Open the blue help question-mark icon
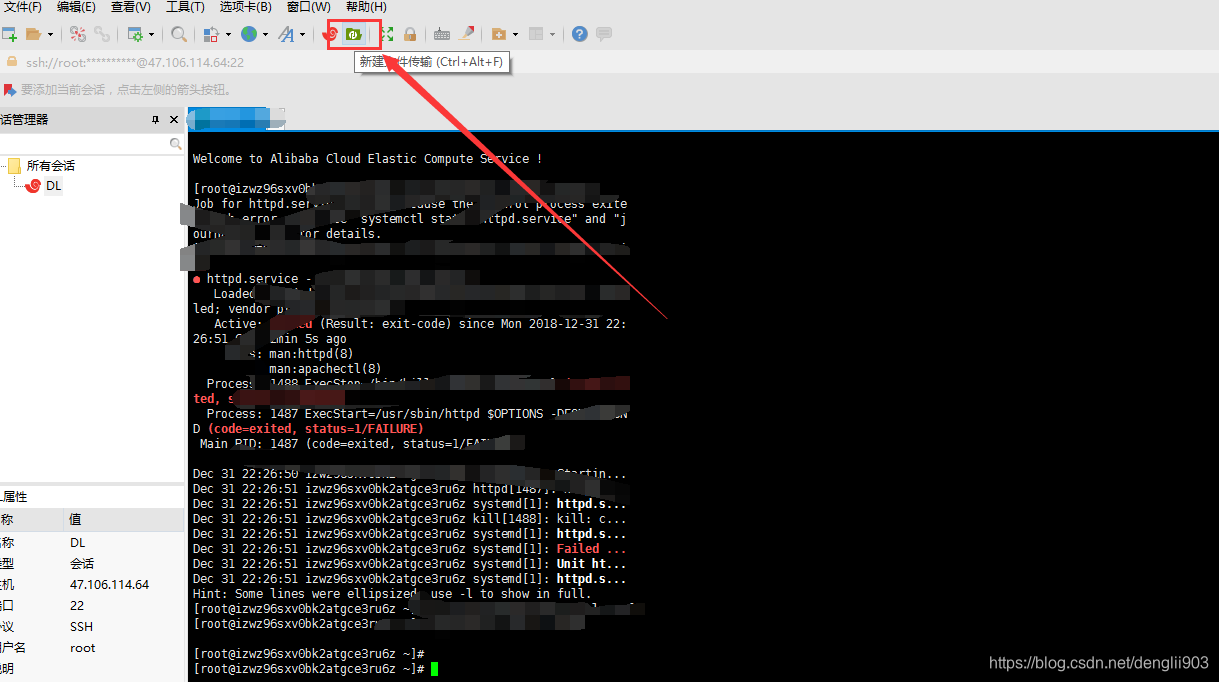1219x682 pixels. tap(580, 34)
